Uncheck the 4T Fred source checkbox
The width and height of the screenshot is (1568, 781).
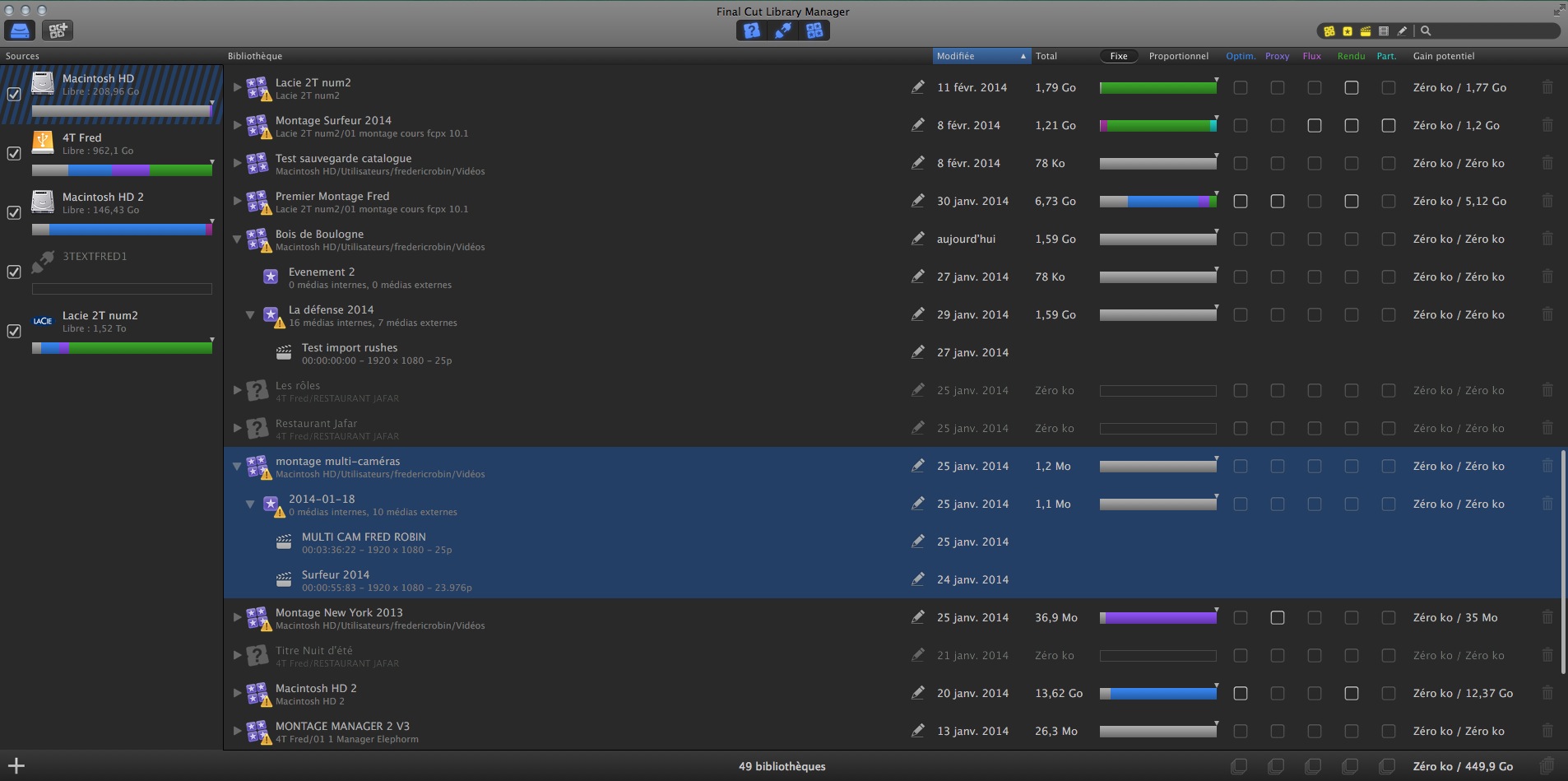pyautogui.click(x=14, y=153)
